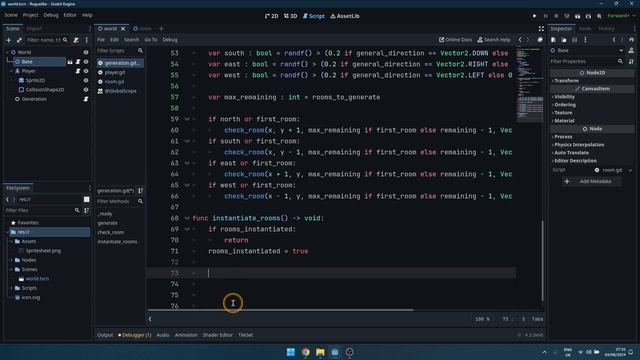The image size is (640, 360).
Task: Toggle distraction-free mode
Action: [x=541, y=29]
